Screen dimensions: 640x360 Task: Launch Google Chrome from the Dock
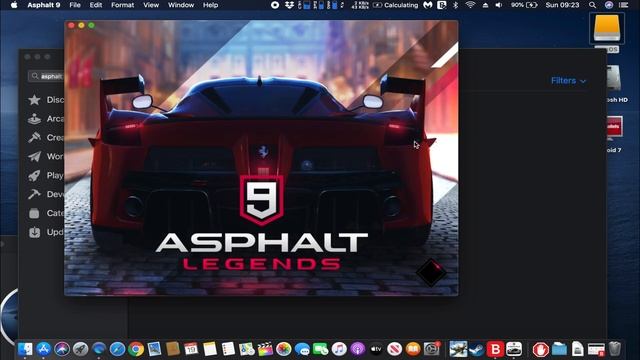click(136, 349)
